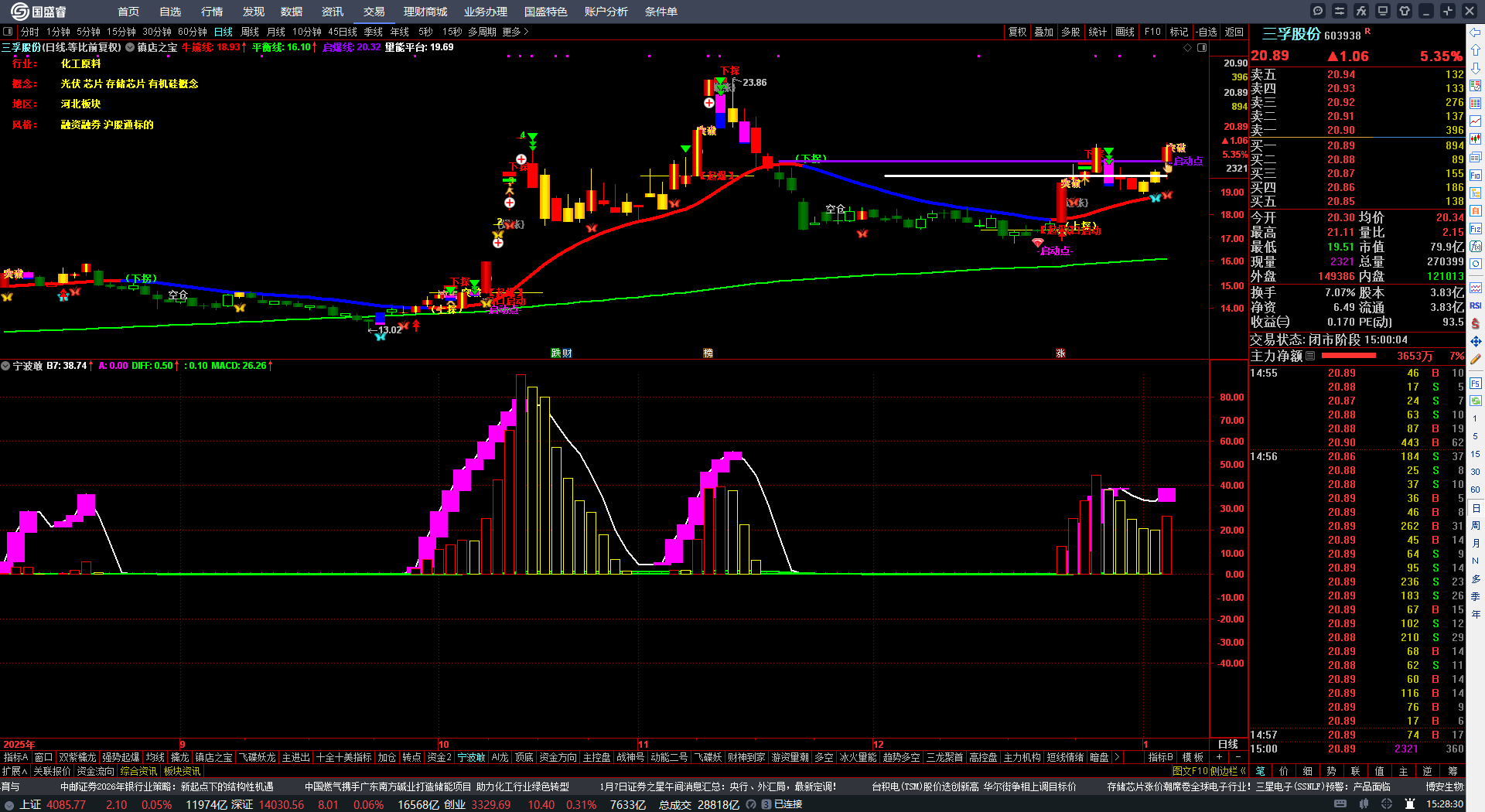
Task: Open the 镇店之宝 indicator dropdown circle
Action: point(130,47)
